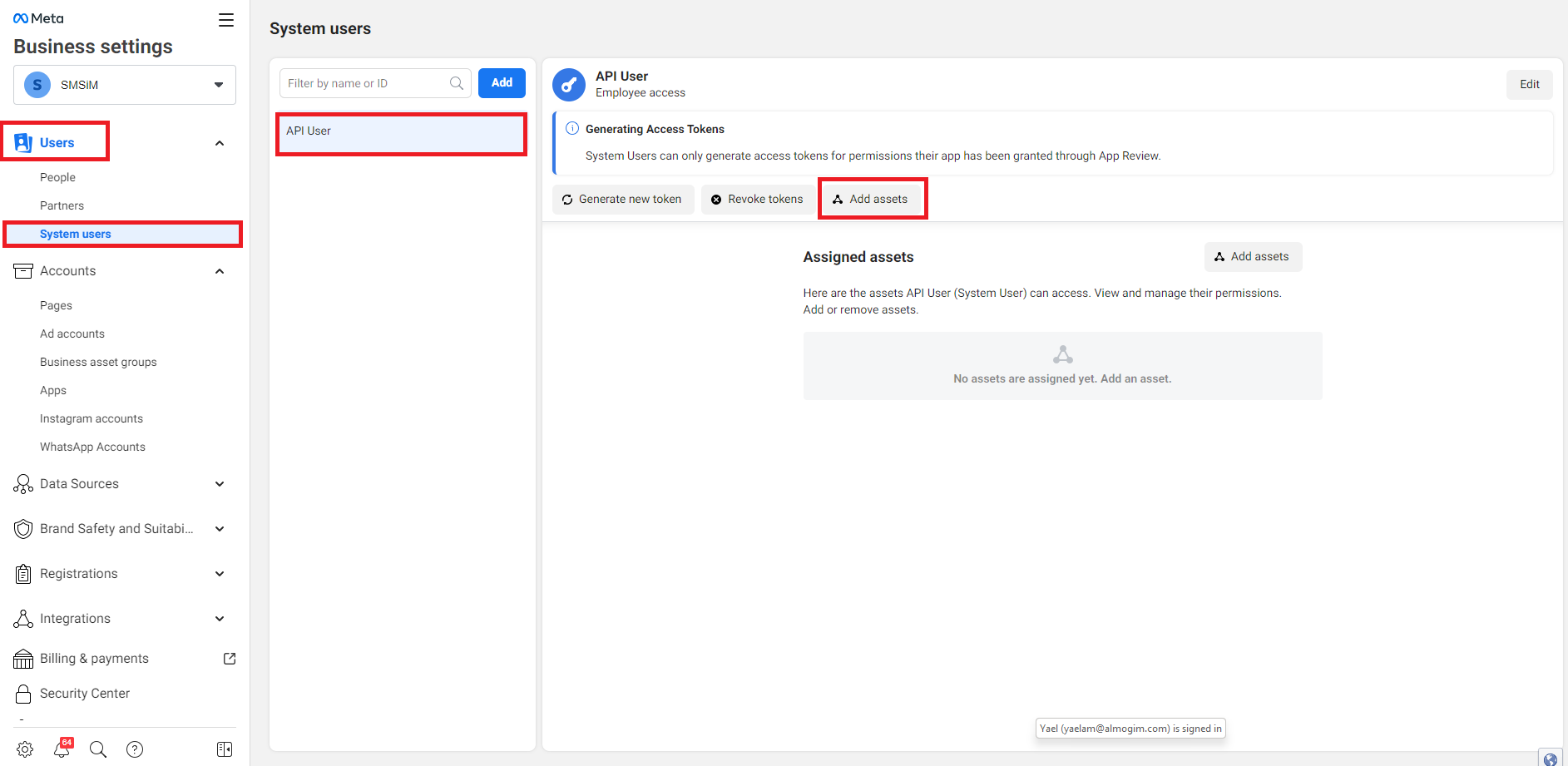Click the Billing & payments bank icon
1568x766 pixels.
click(x=23, y=659)
